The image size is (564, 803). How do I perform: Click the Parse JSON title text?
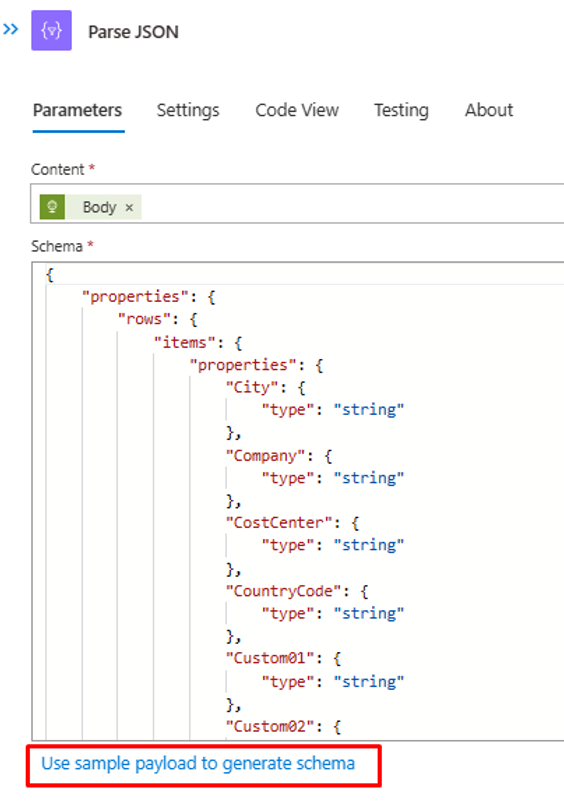click(x=133, y=32)
